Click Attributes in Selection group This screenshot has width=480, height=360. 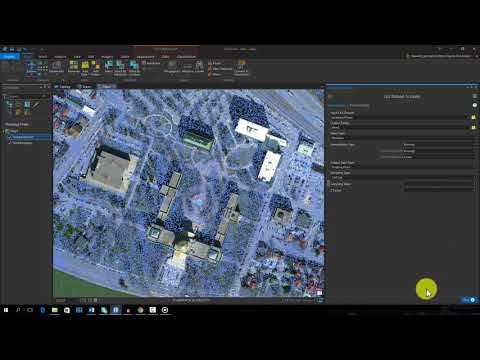tap(151, 63)
